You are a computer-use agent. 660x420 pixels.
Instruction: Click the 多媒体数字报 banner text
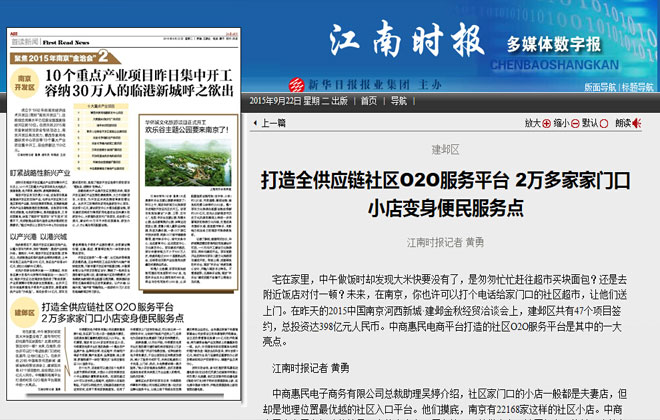pyautogui.click(x=554, y=45)
